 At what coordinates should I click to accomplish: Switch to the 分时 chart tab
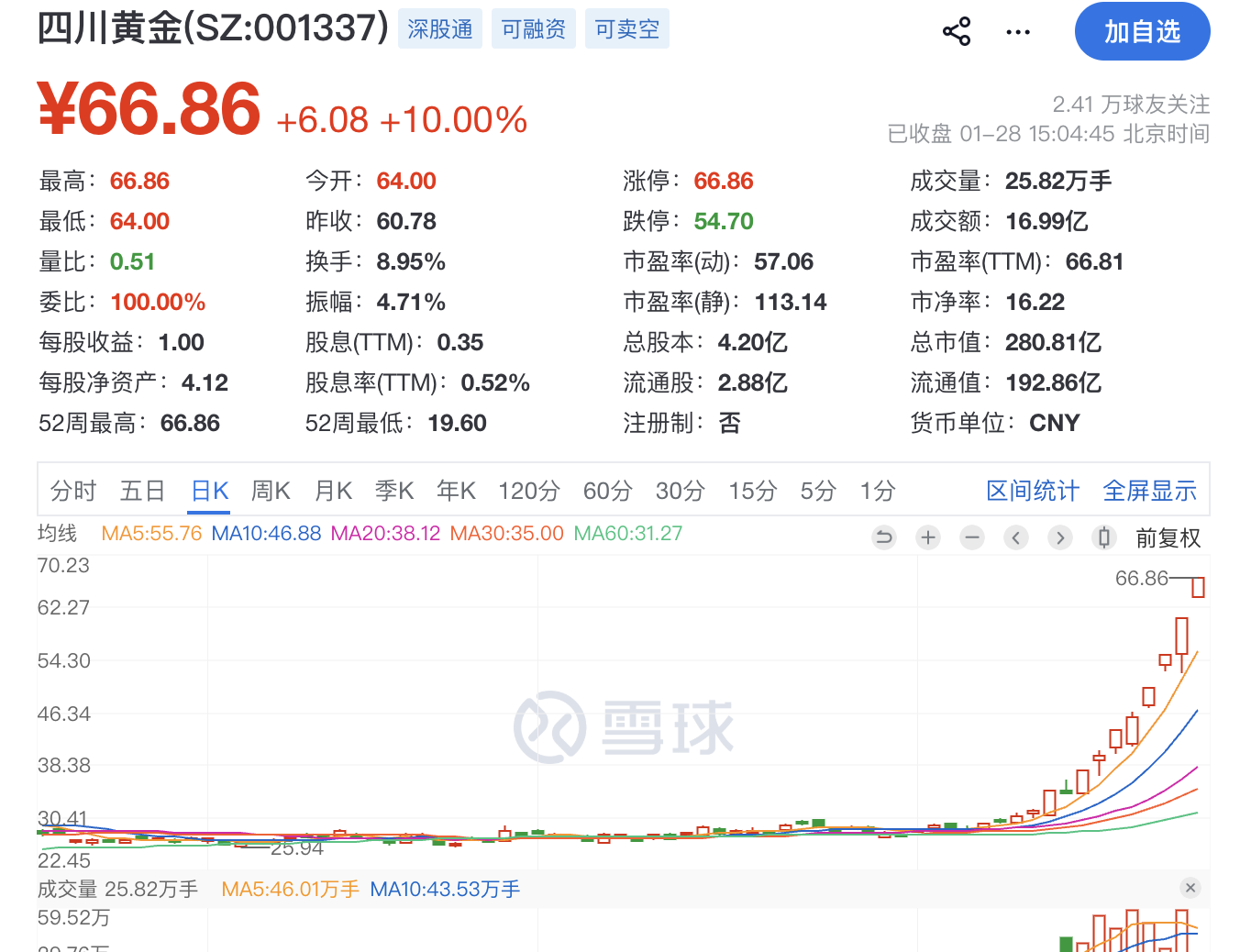point(73,492)
